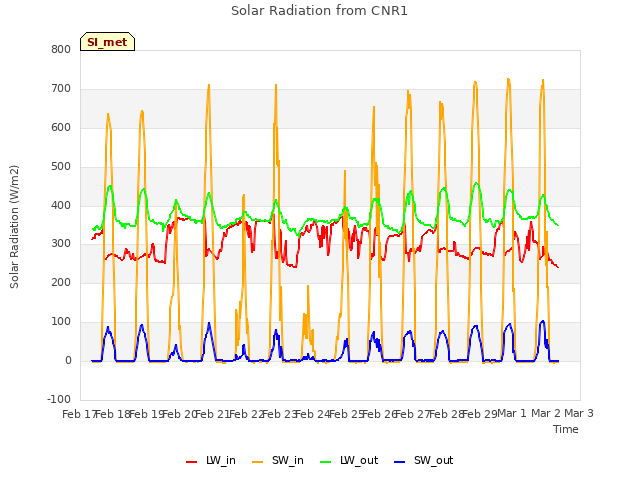Click the chart title Solar Radiation from CNR1
Image resolution: width=640 pixels, height=480 pixels.
pyautogui.click(x=319, y=11)
